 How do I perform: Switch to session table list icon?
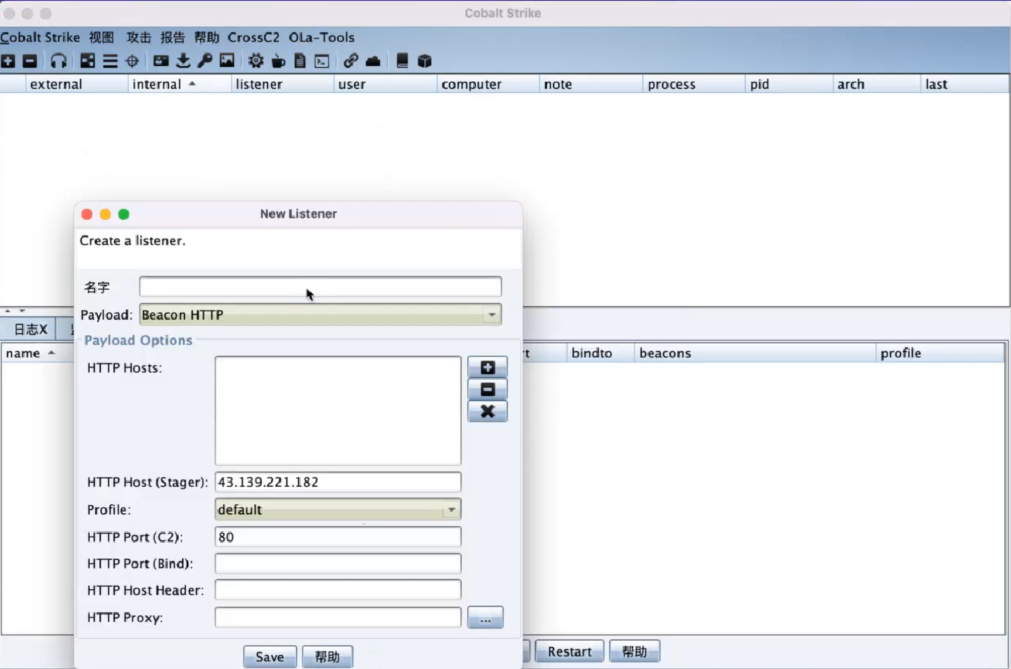(x=110, y=61)
